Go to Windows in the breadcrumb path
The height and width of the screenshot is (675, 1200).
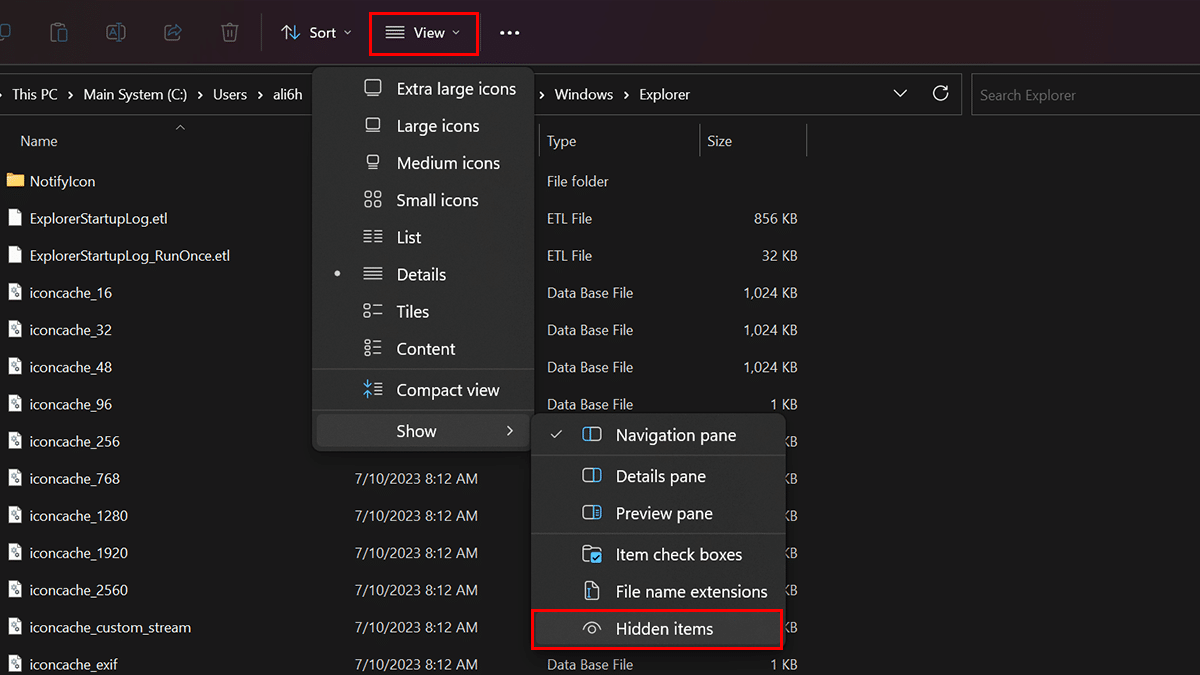pos(583,95)
